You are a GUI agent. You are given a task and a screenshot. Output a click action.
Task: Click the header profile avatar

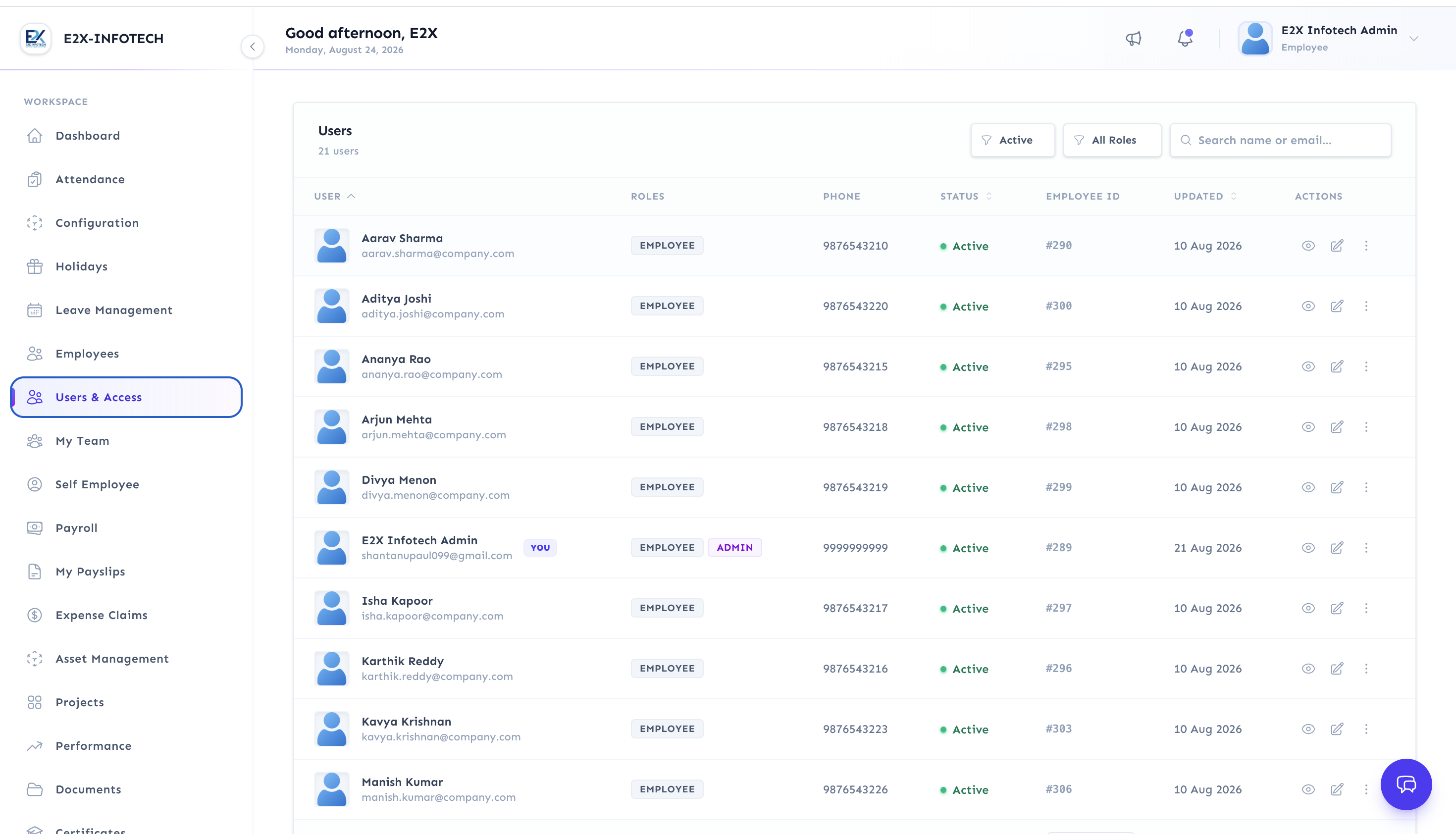click(x=1255, y=38)
